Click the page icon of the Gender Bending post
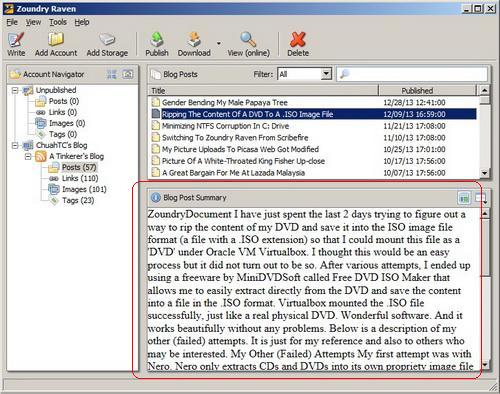This screenshot has height=394, width=500. click(x=156, y=102)
